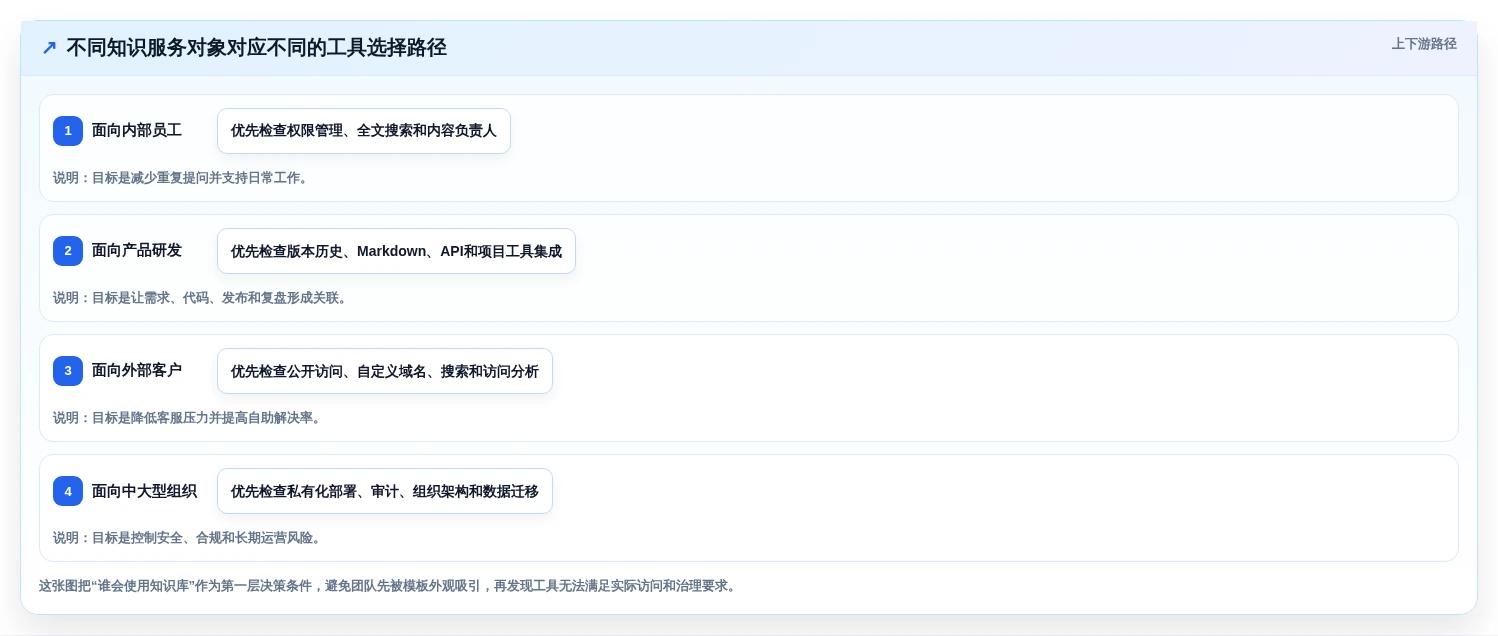The height and width of the screenshot is (636, 1498).
Task: Select the 面向中大型组织 heading
Action: [144, 491]
